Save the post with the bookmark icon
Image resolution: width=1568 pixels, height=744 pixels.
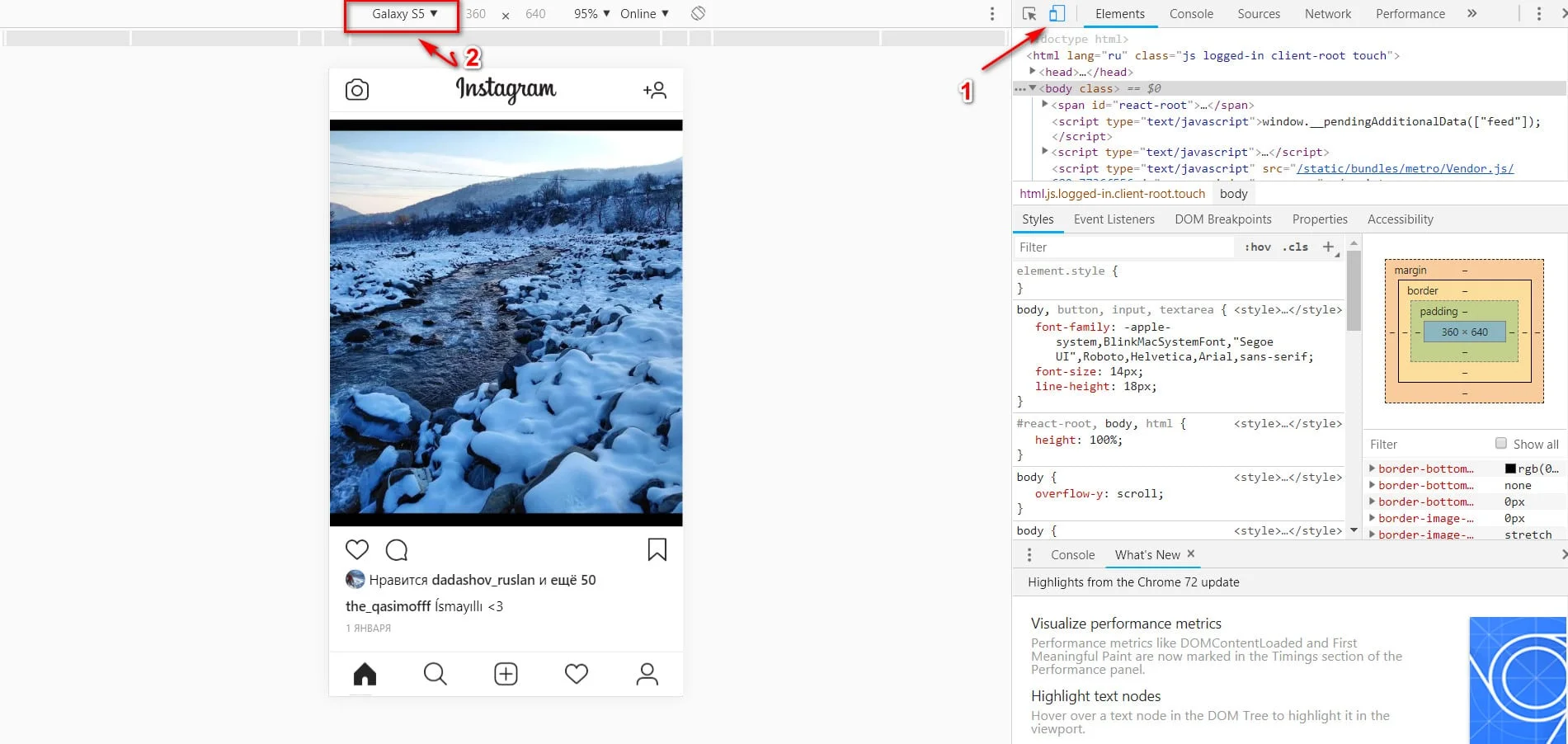(x=657, y=549)
